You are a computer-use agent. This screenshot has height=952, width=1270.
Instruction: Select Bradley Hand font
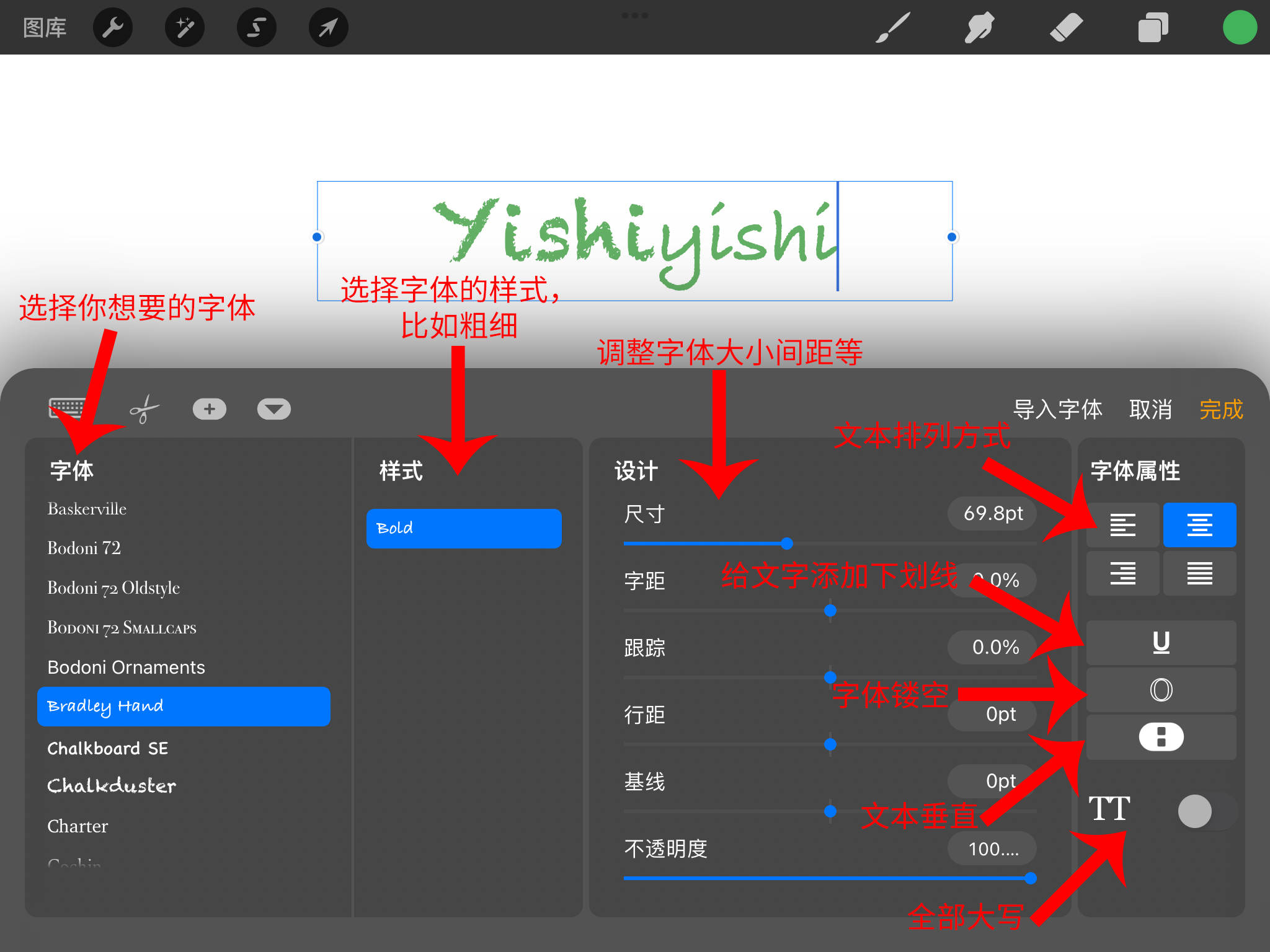pos(184,707)
